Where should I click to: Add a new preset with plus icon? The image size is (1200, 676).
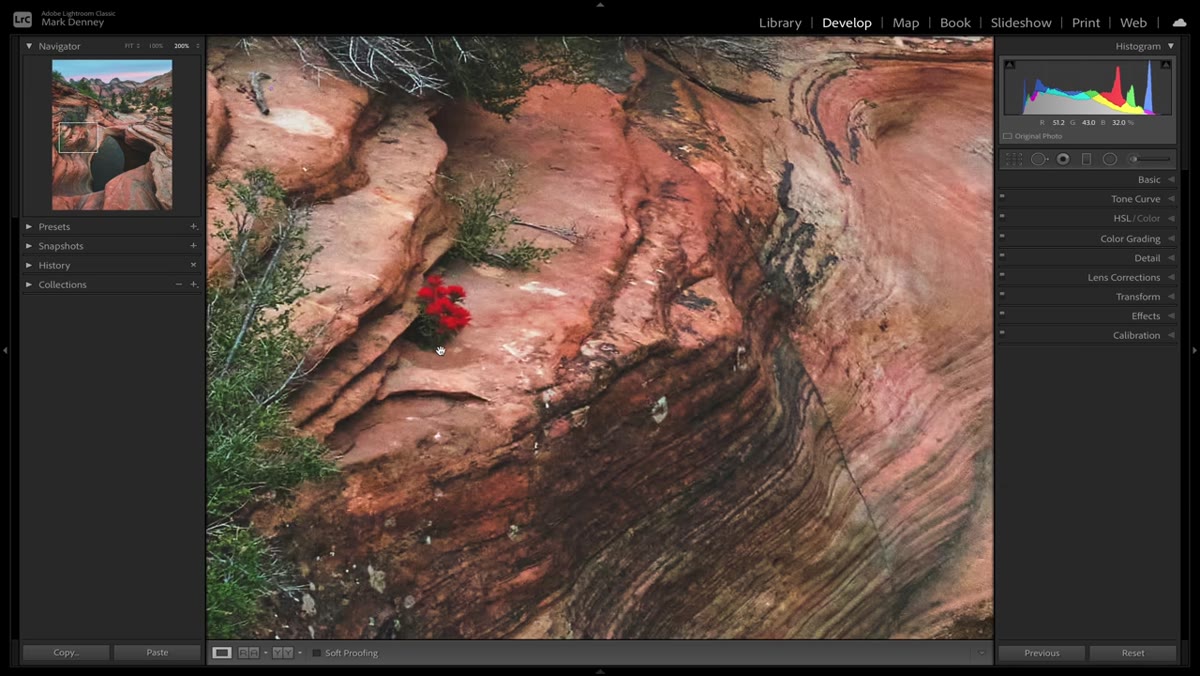[x=194, y=227]
